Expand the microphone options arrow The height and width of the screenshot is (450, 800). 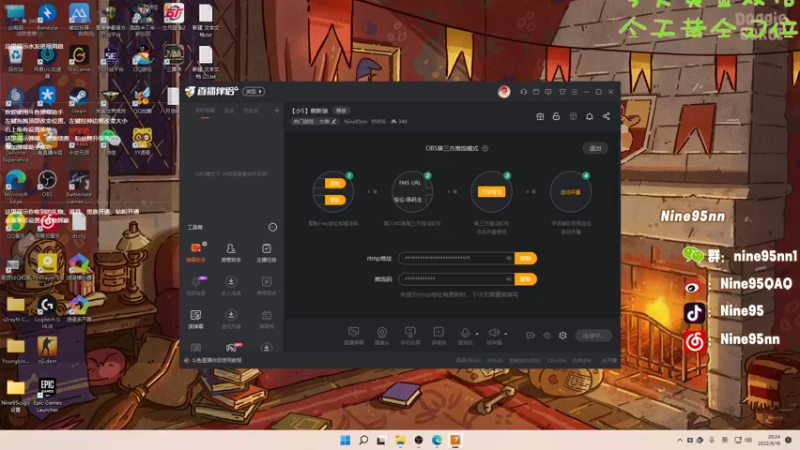coord(477,334)
